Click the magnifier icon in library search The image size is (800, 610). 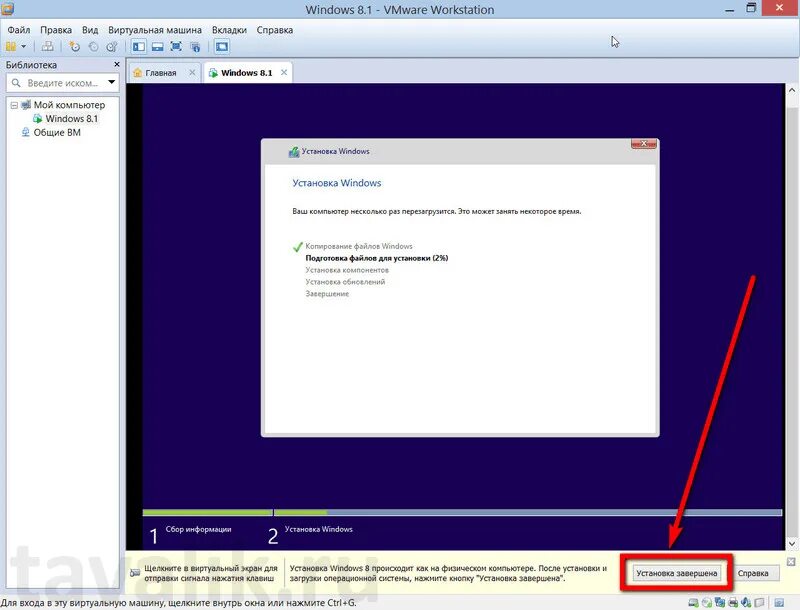click(x=16, y=83)
